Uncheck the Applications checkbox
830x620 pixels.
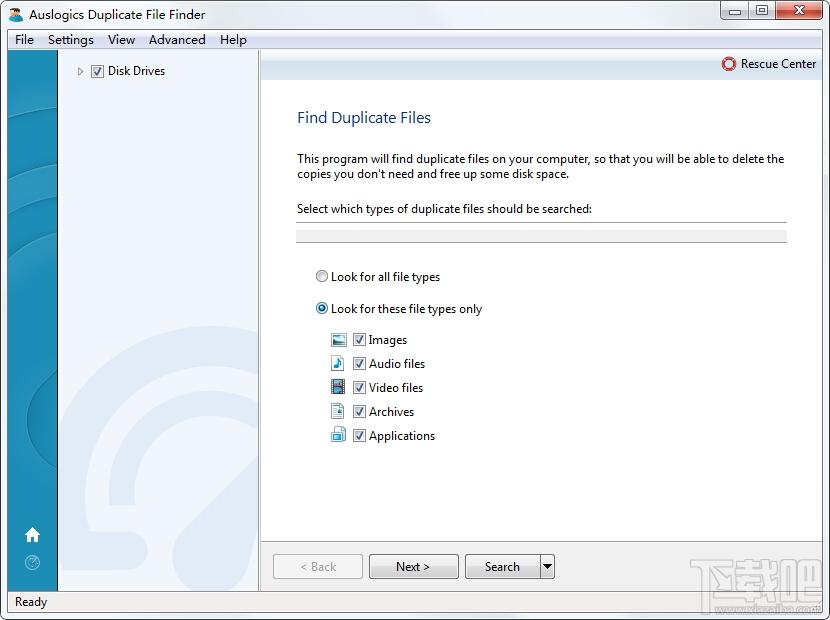[359, 436]
